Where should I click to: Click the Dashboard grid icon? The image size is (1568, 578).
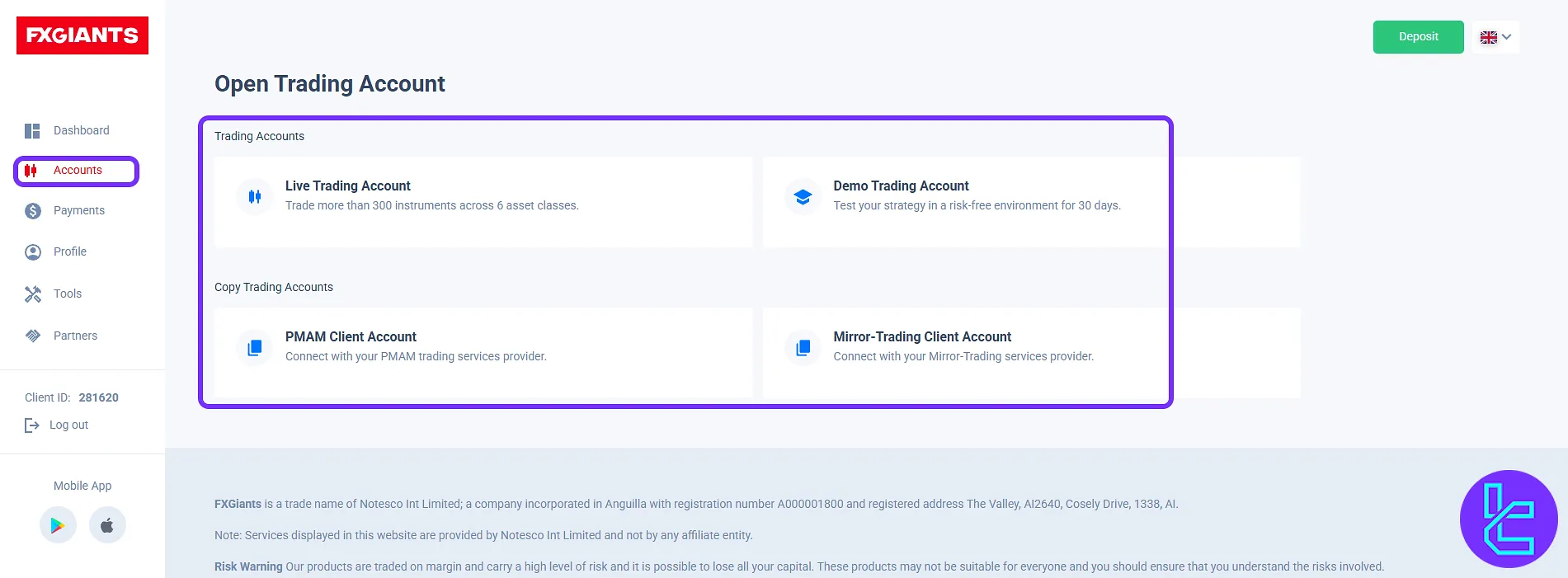32,131
